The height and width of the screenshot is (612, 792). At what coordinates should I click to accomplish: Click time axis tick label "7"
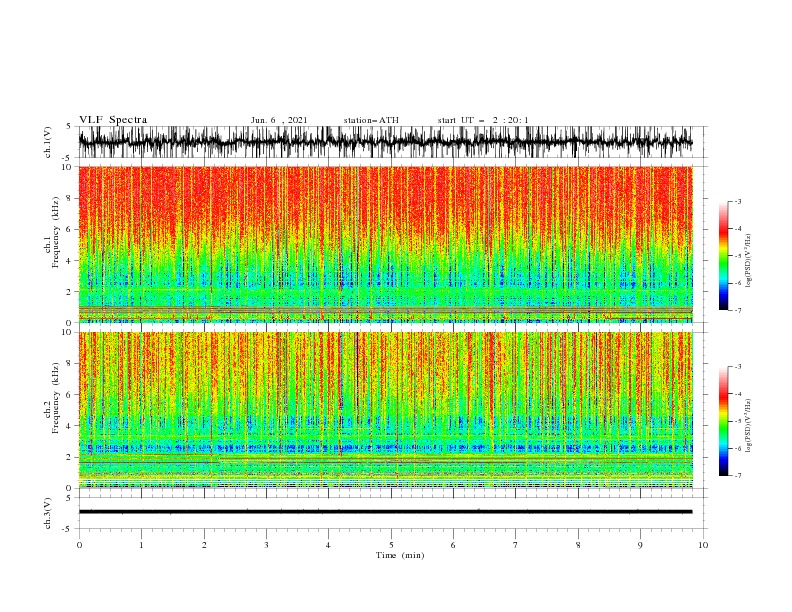[516, 545]
